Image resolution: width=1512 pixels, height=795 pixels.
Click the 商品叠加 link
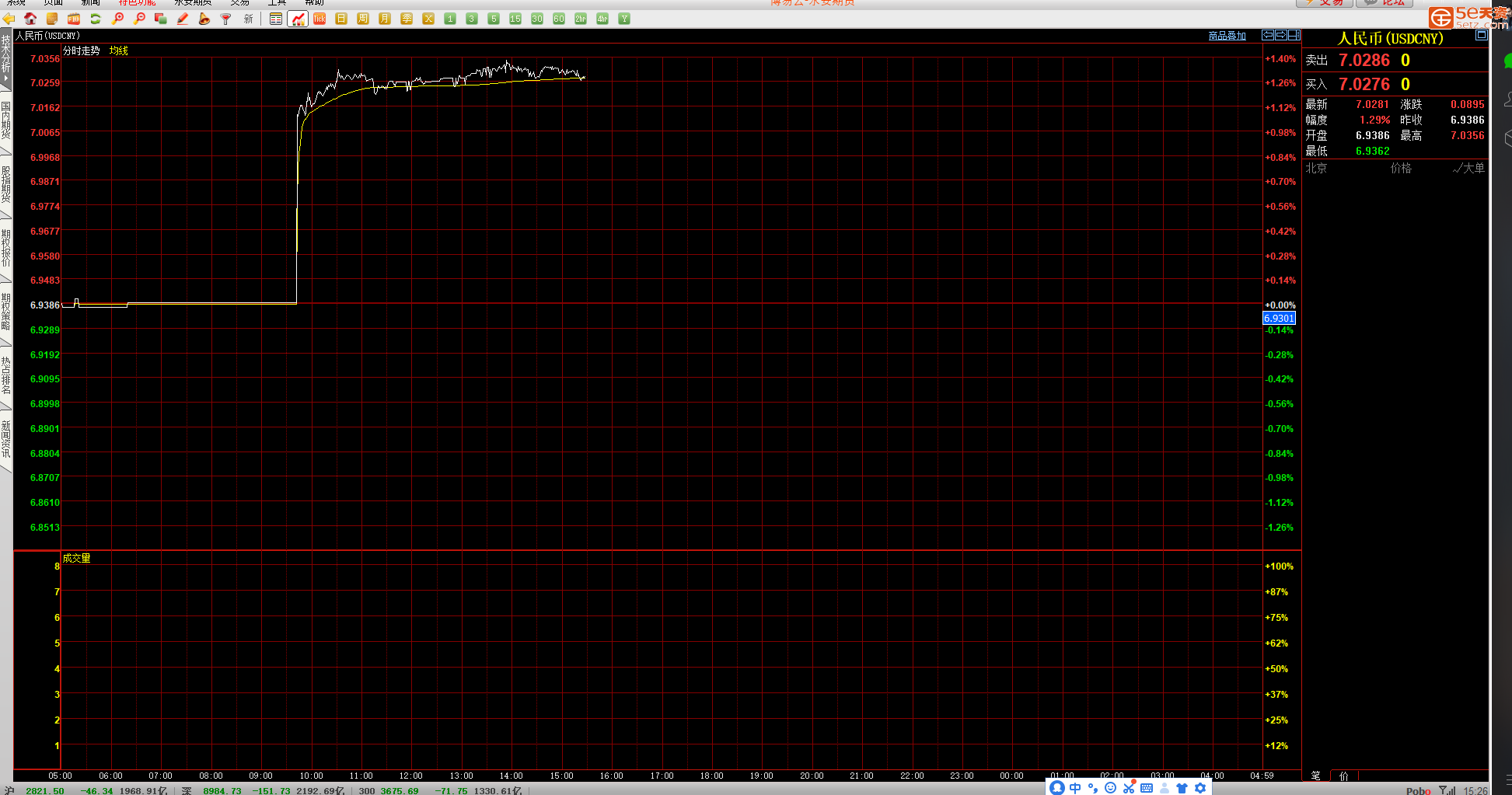tap(1227, 36)
